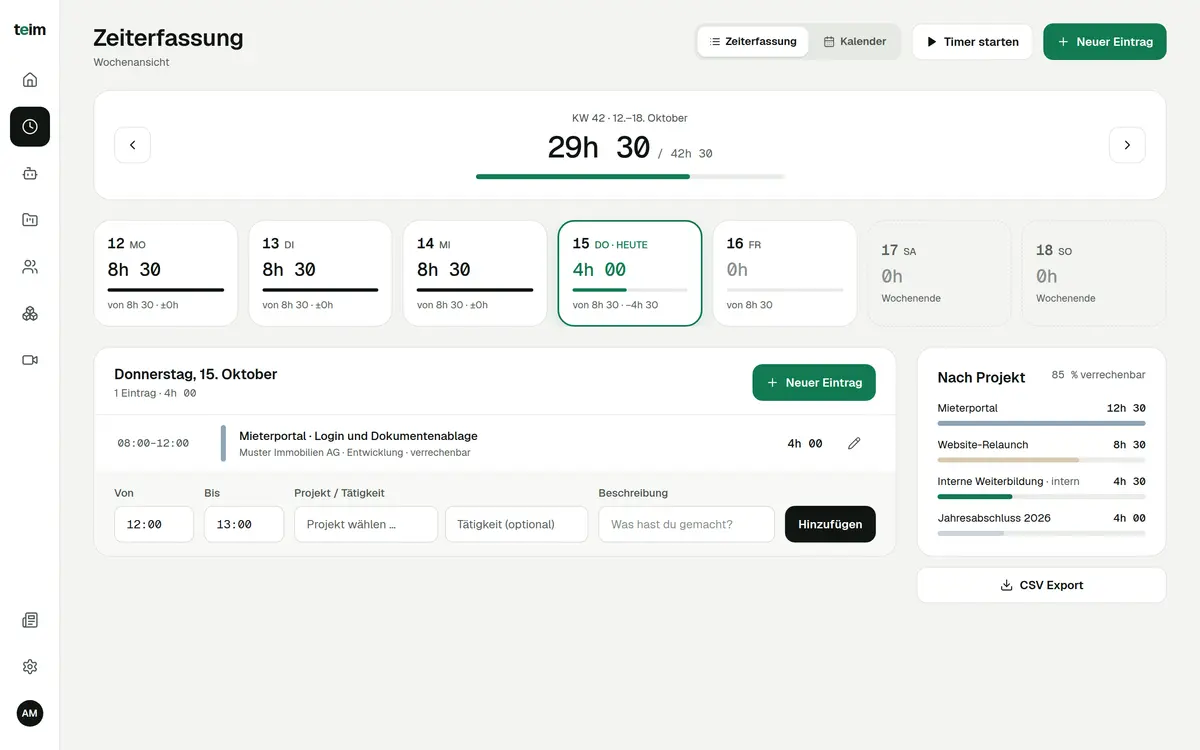Open the Projekt wählen dropdown
Image resolution: width=1200 pixels, height=750 pixels.
pyautogui.click(x=366, y=524)
